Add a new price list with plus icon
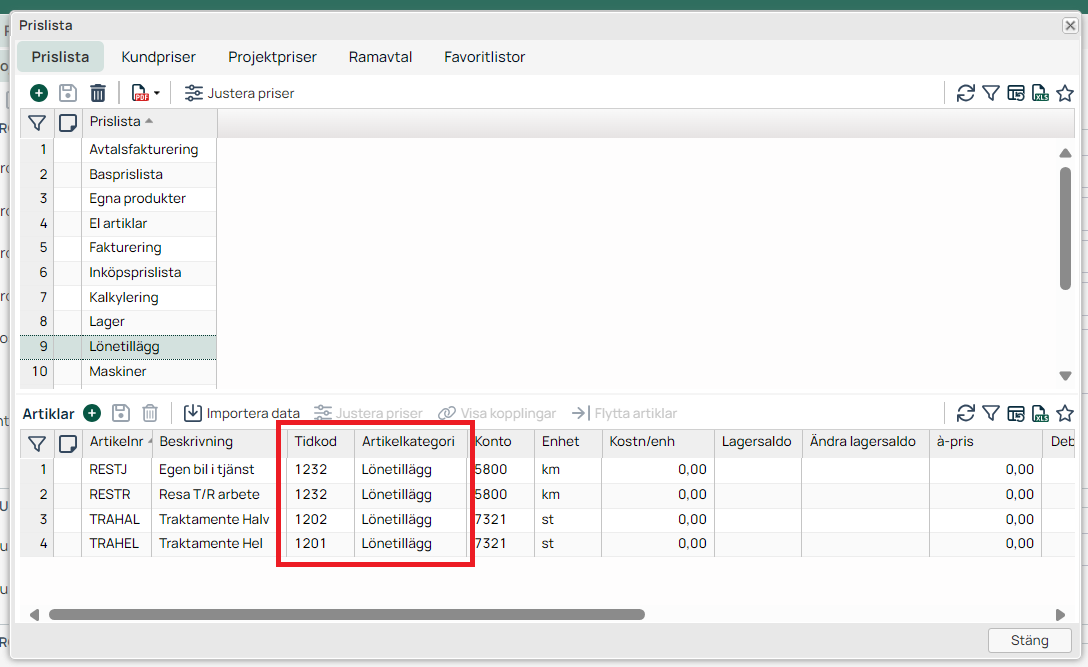 point(38,93)
